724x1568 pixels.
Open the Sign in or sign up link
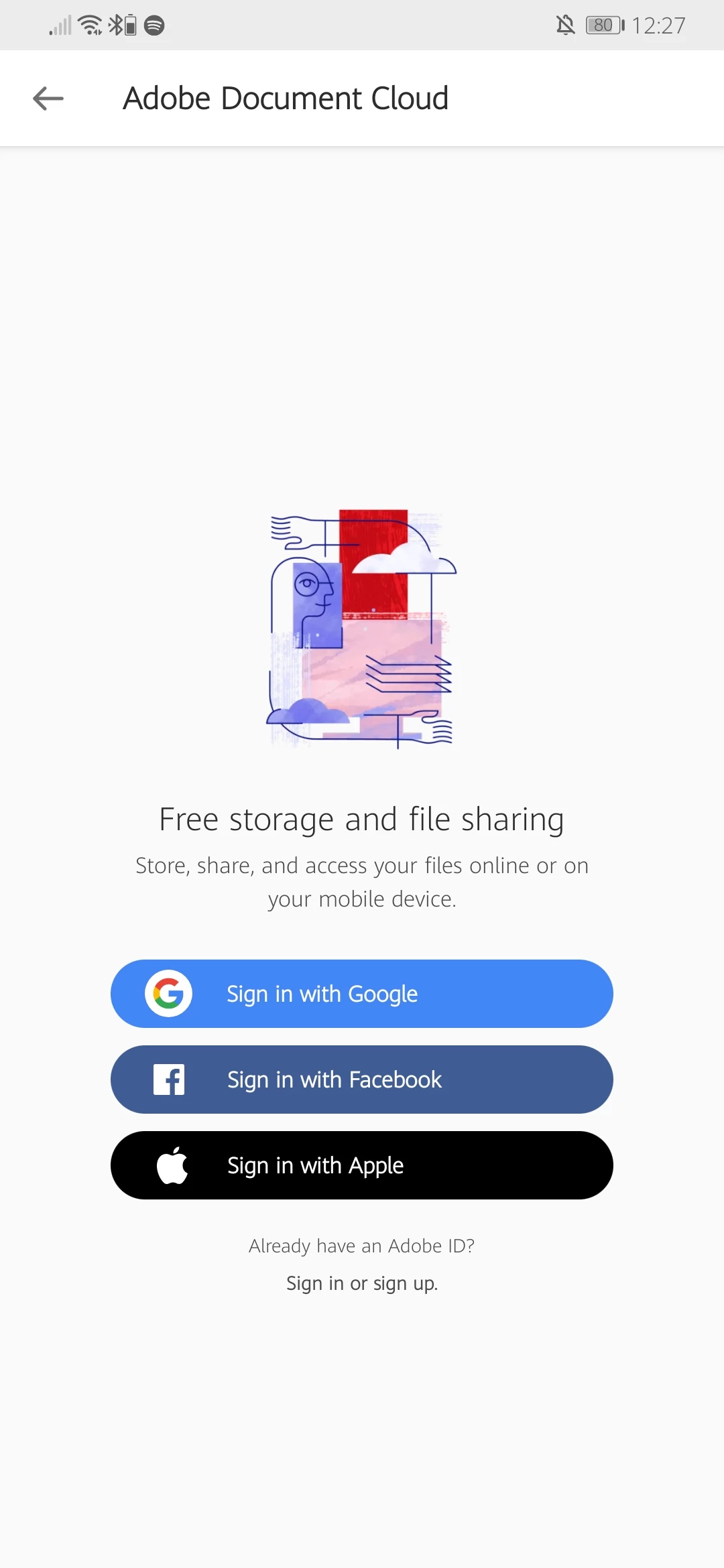pyautogui.click(x=362, y=1283)
